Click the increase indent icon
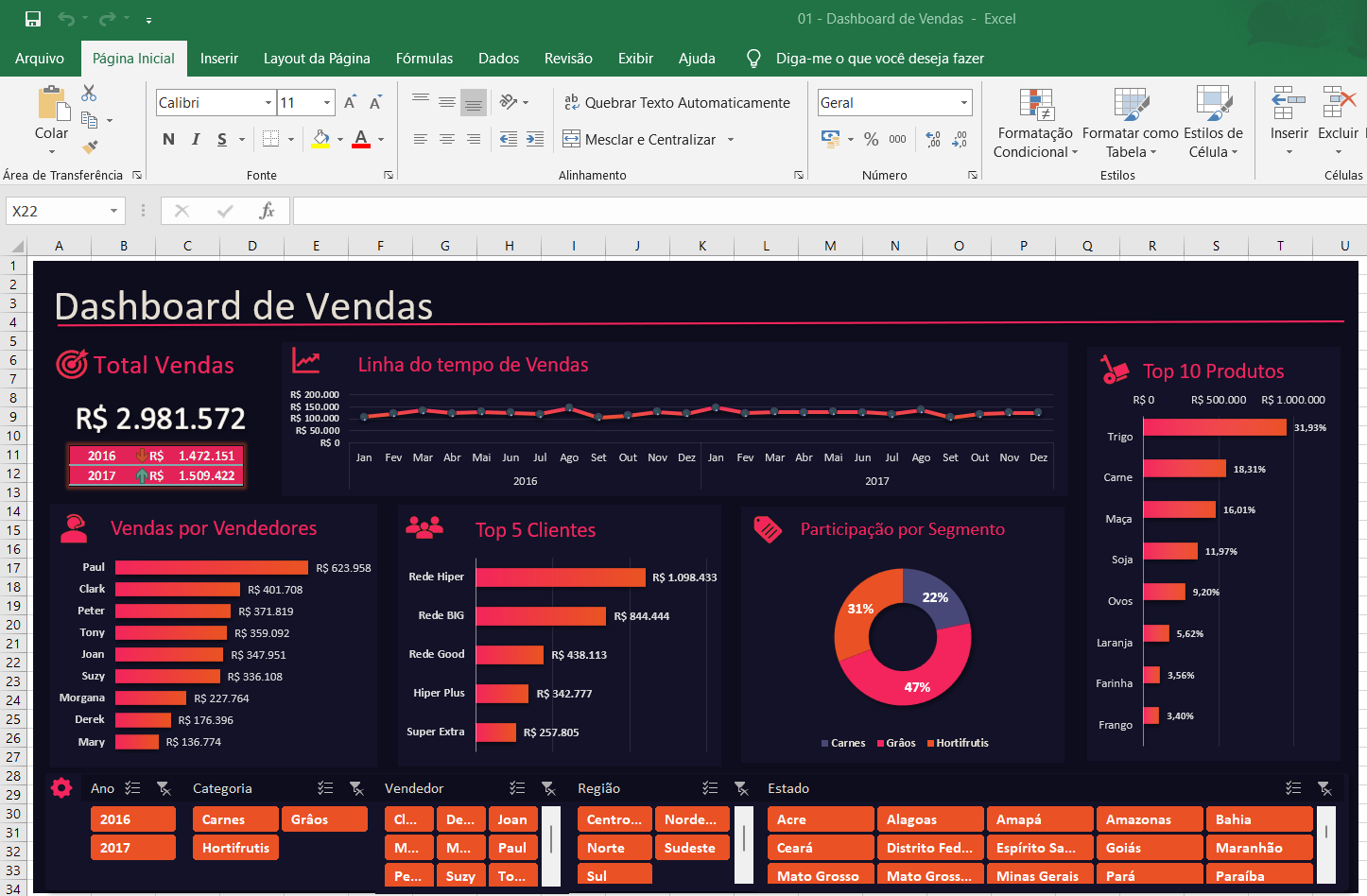Screen dimensions: 1367x896 (535, 139)
